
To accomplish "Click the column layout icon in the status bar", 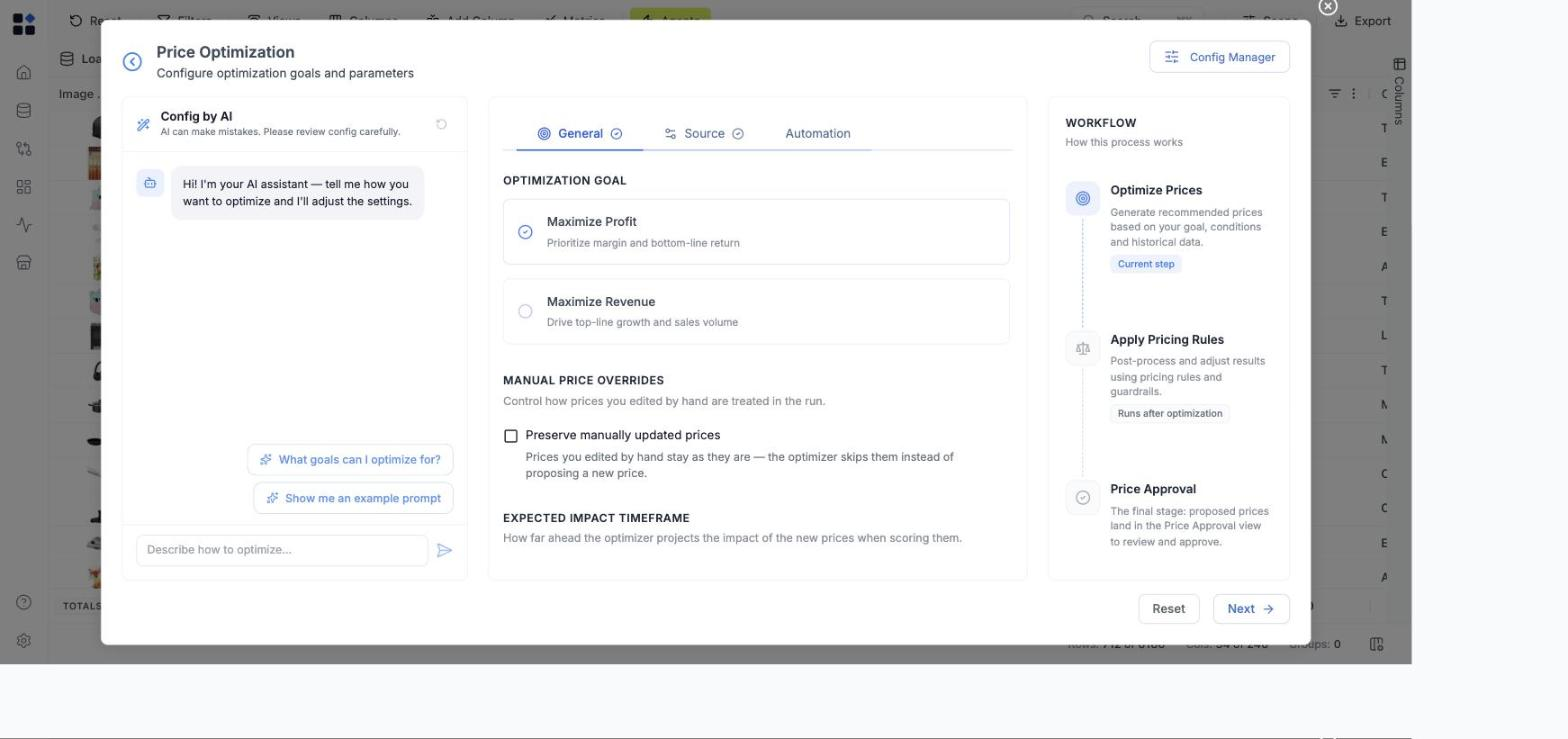I will pyautogui.click(x=1376, y=644).
